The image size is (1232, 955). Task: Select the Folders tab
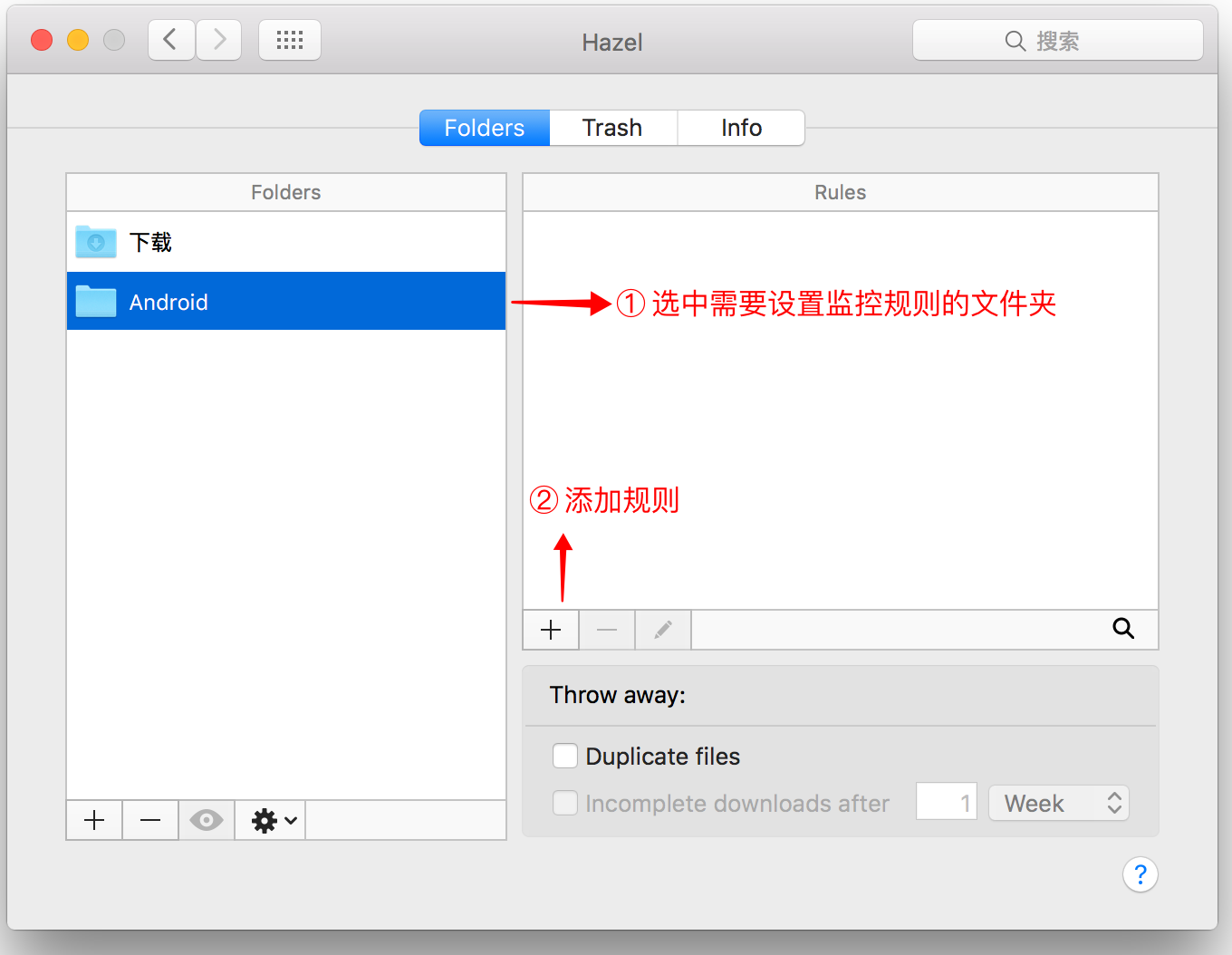[485, 128]
